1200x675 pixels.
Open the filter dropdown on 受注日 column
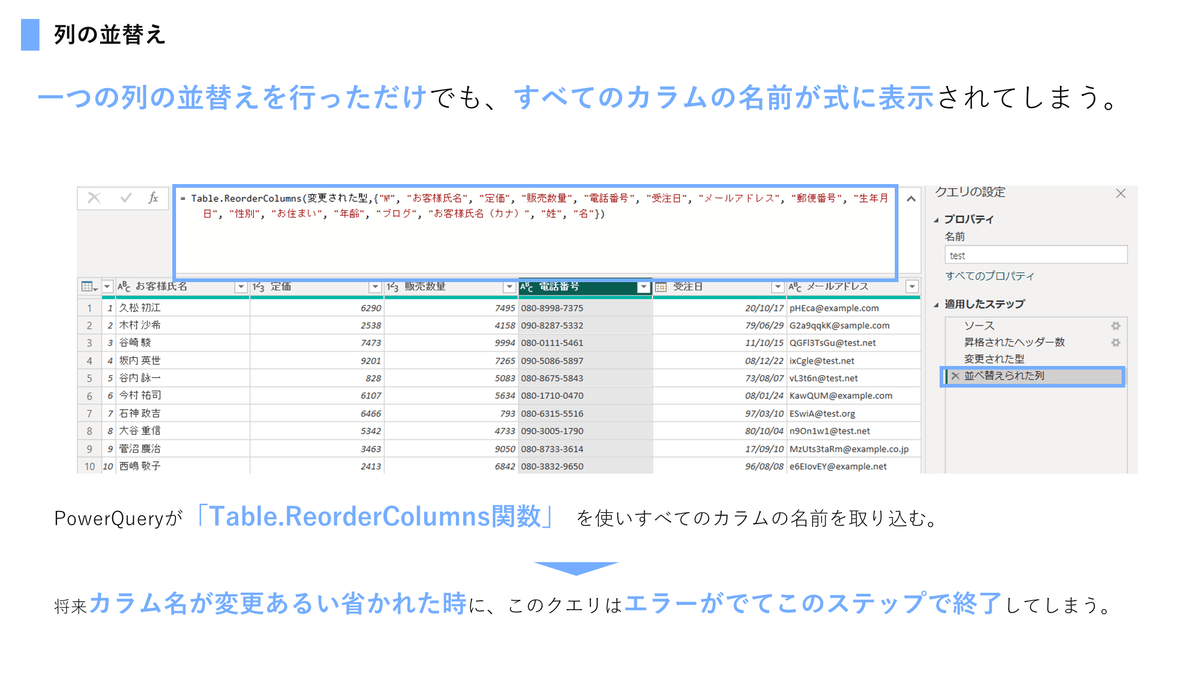779,286
